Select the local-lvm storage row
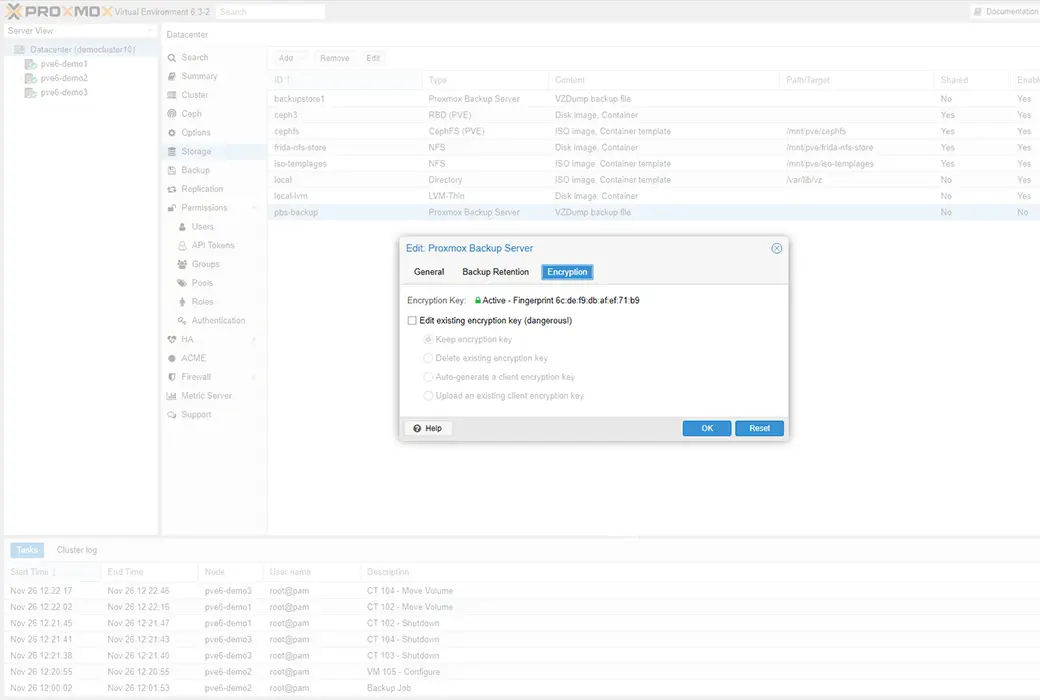 click(x=653, y=196)
